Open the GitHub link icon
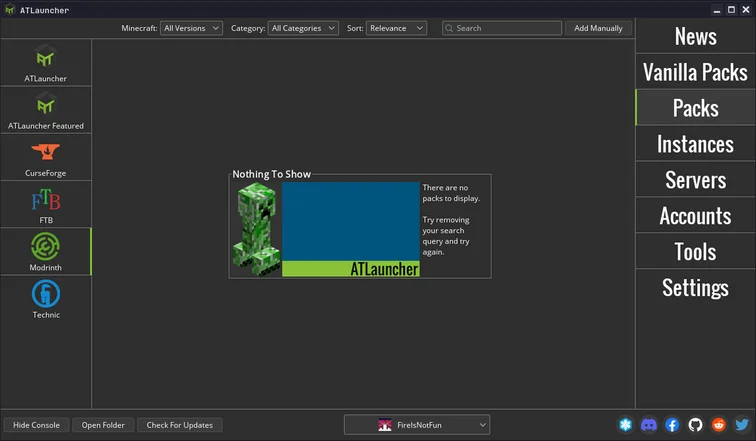The height and width of the screenshot is (441, 756). pos(695,425)
